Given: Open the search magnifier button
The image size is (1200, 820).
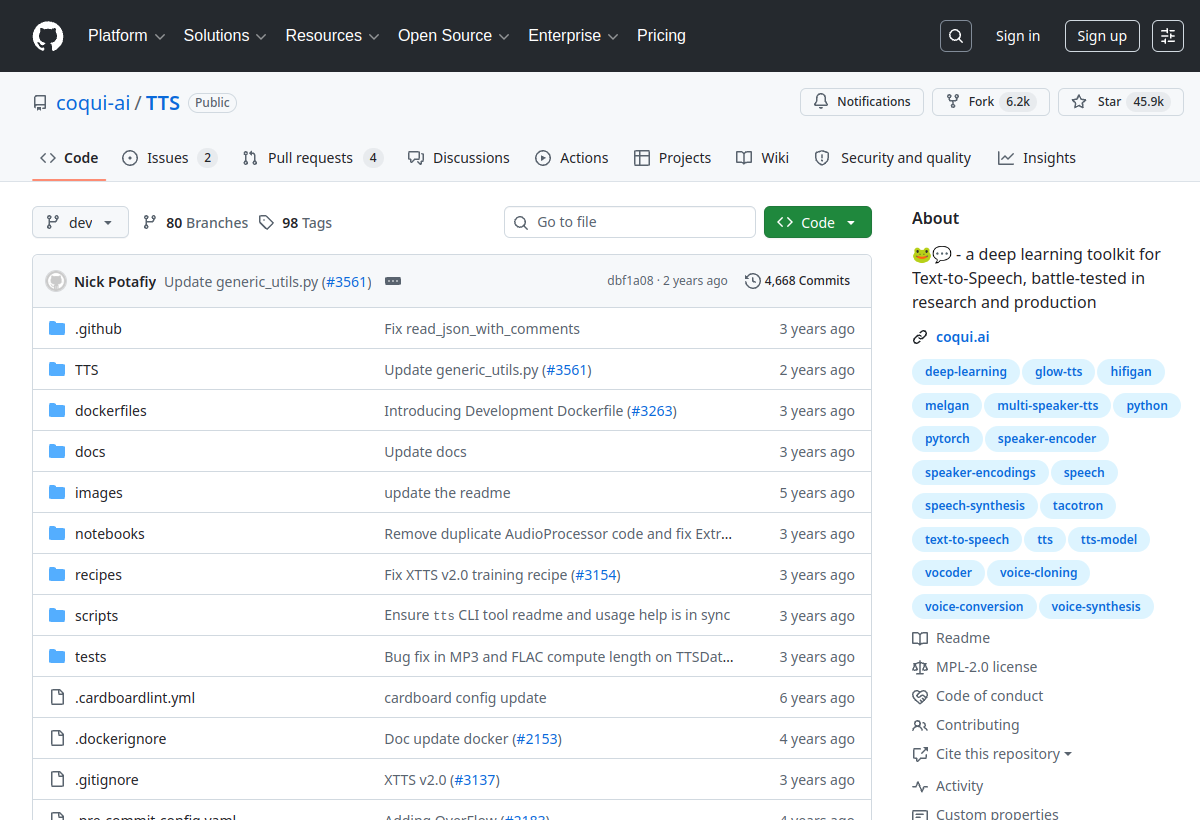Looking at the screenshot, I should (x=956, y=36).
